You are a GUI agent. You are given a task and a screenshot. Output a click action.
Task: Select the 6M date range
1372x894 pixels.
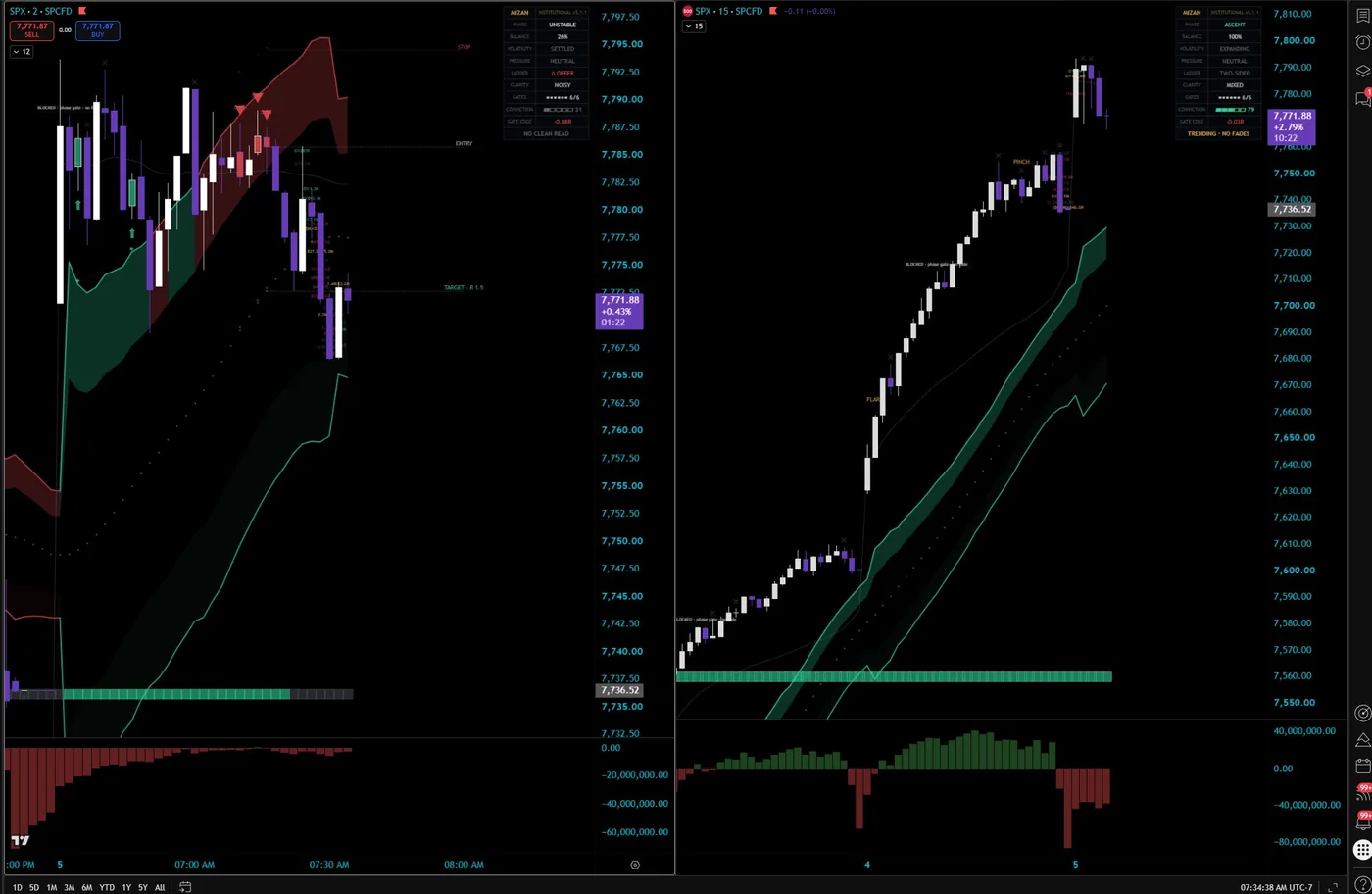tap(87, 887)
